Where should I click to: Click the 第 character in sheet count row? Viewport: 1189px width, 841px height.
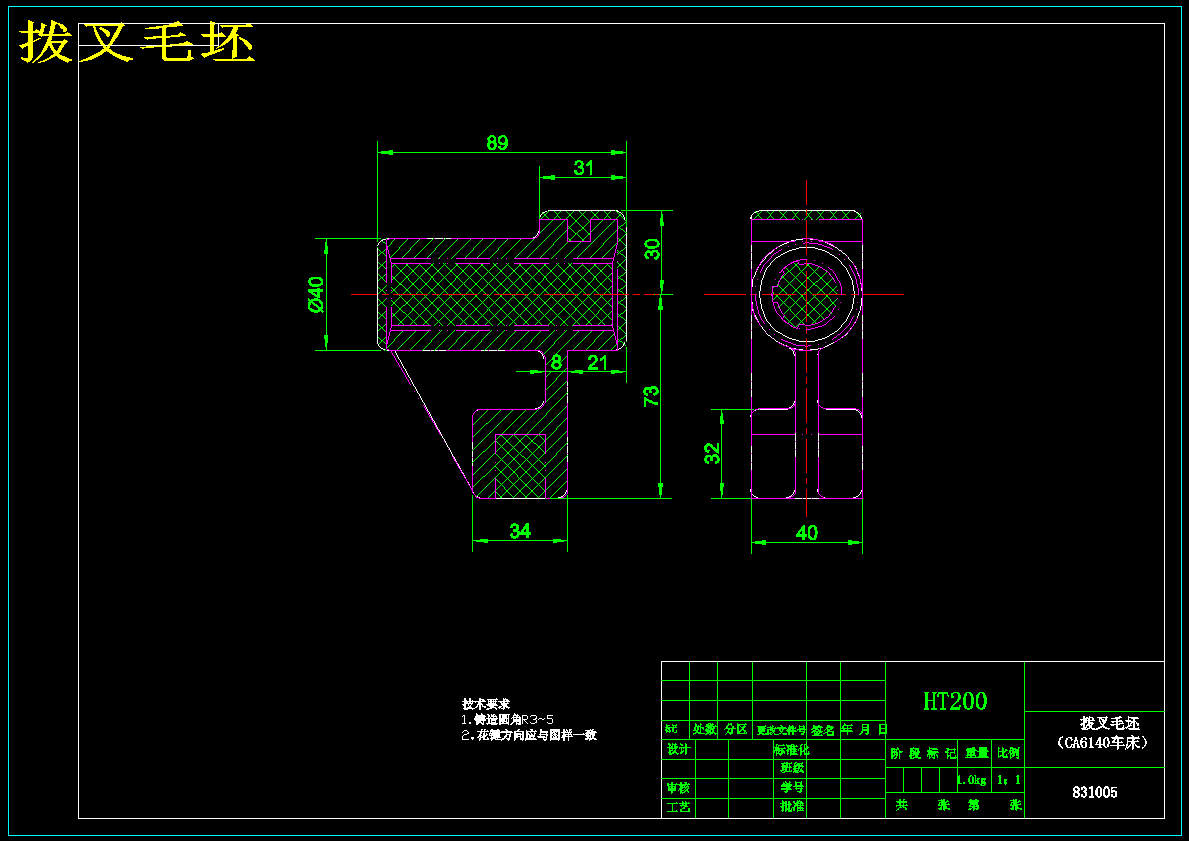974,805
